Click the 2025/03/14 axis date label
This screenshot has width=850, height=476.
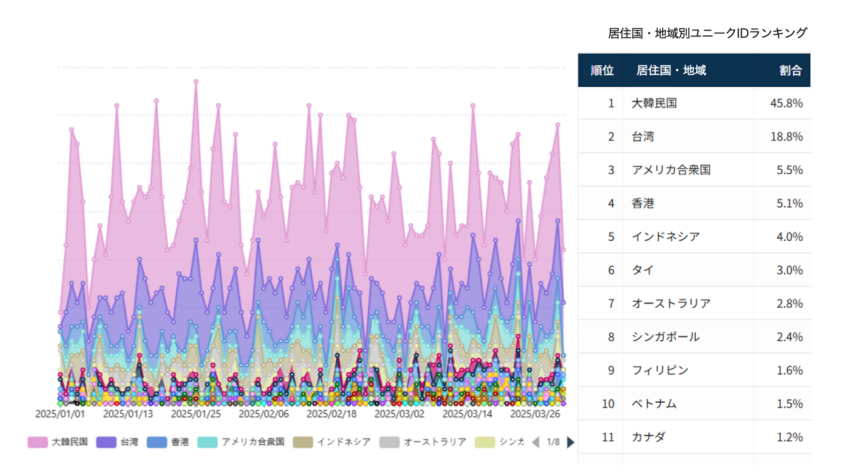coord(467,414)
